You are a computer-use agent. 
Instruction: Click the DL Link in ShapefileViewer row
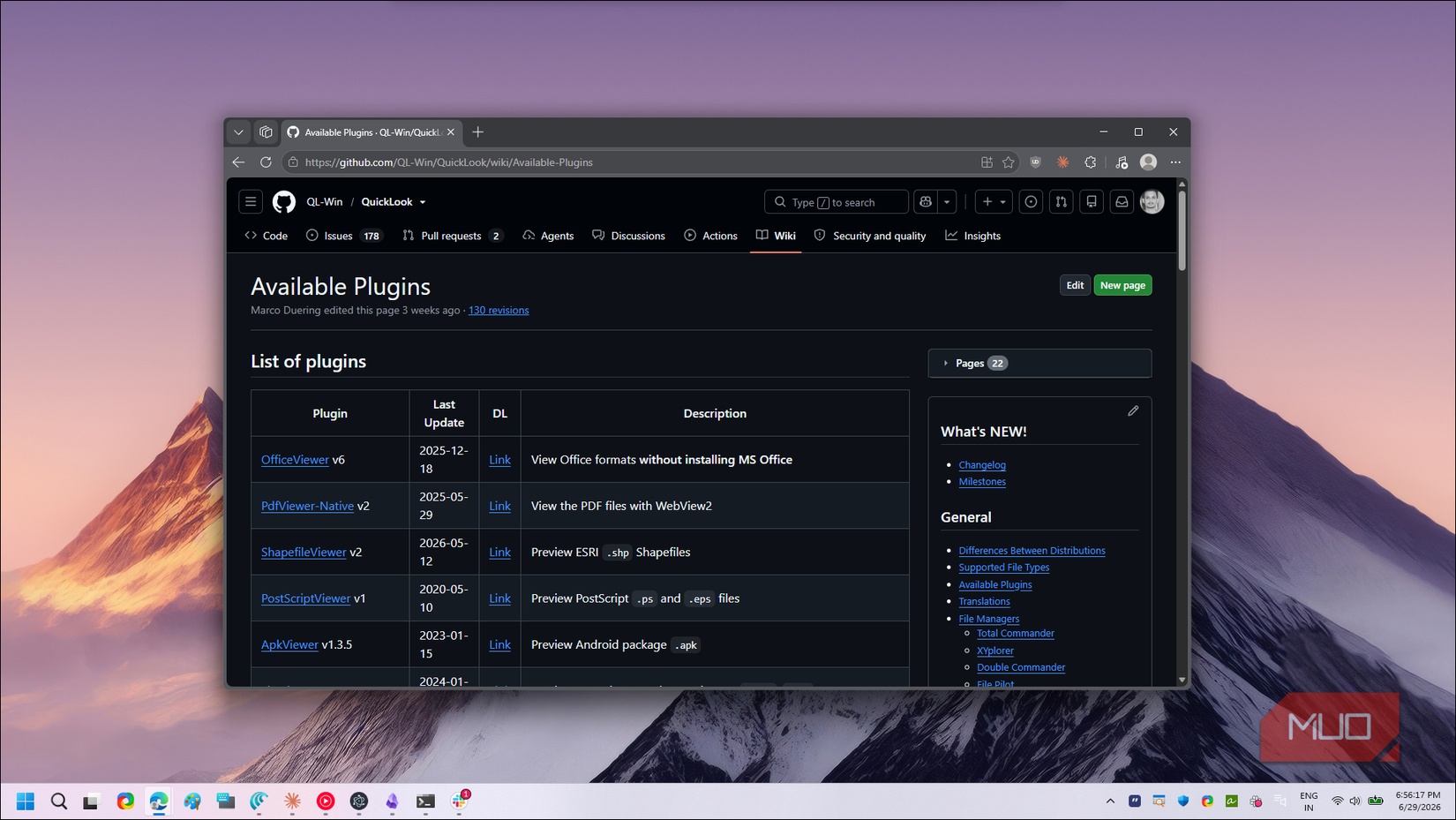tap(499, 553)
